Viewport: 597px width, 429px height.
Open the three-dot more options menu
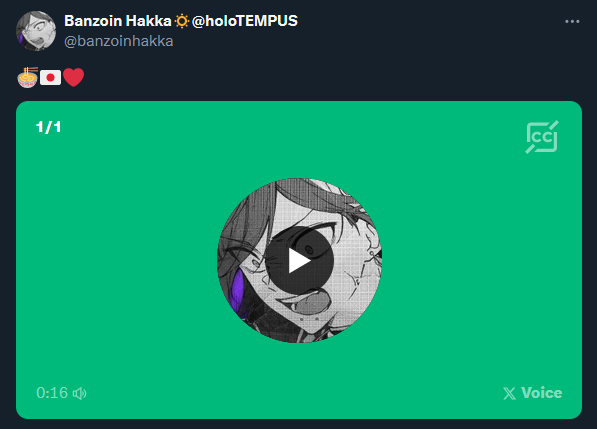pos(572,22)
